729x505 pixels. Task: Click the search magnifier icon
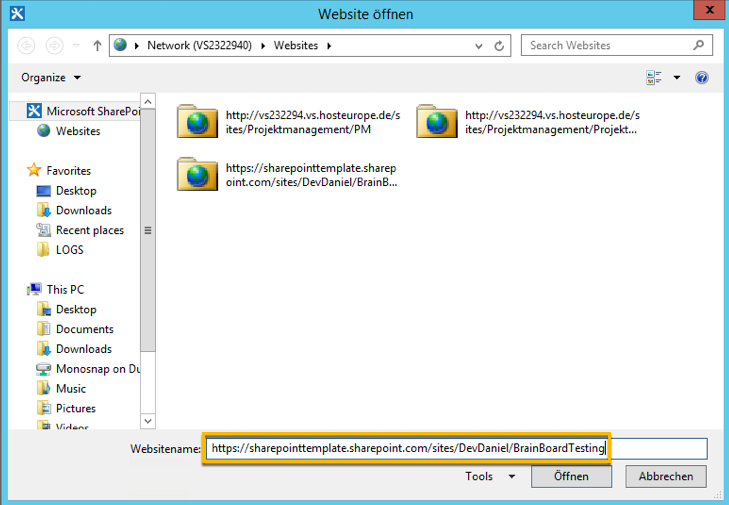[698, 45]
